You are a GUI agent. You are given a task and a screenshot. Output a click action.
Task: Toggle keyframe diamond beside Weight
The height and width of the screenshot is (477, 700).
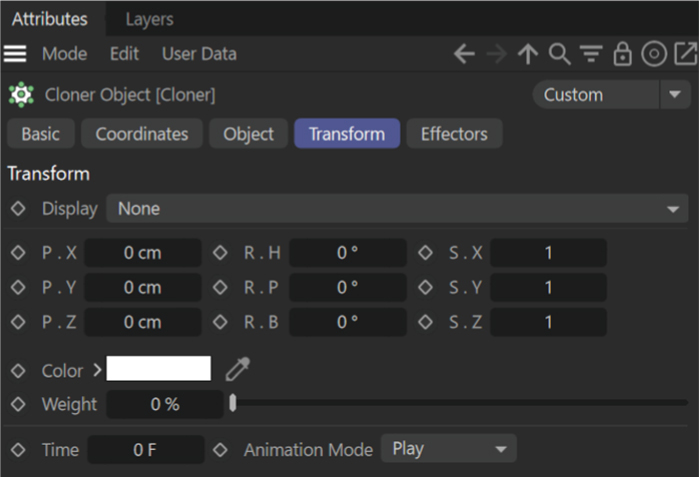pyautogui.click(x=18, y=404)
